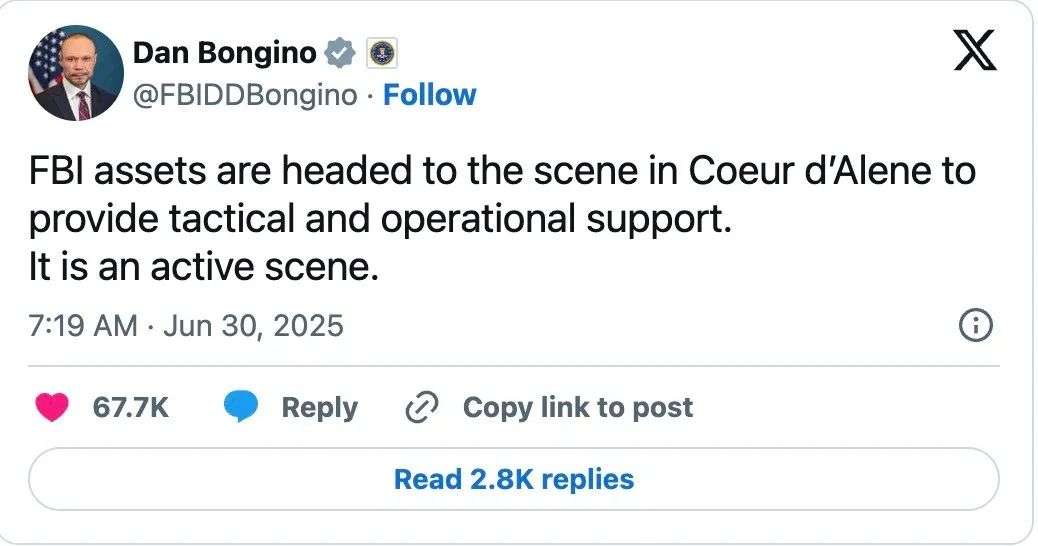This screenshot has height=546, width=1038.
Task: Click the X logo
Action: point(974,50)
